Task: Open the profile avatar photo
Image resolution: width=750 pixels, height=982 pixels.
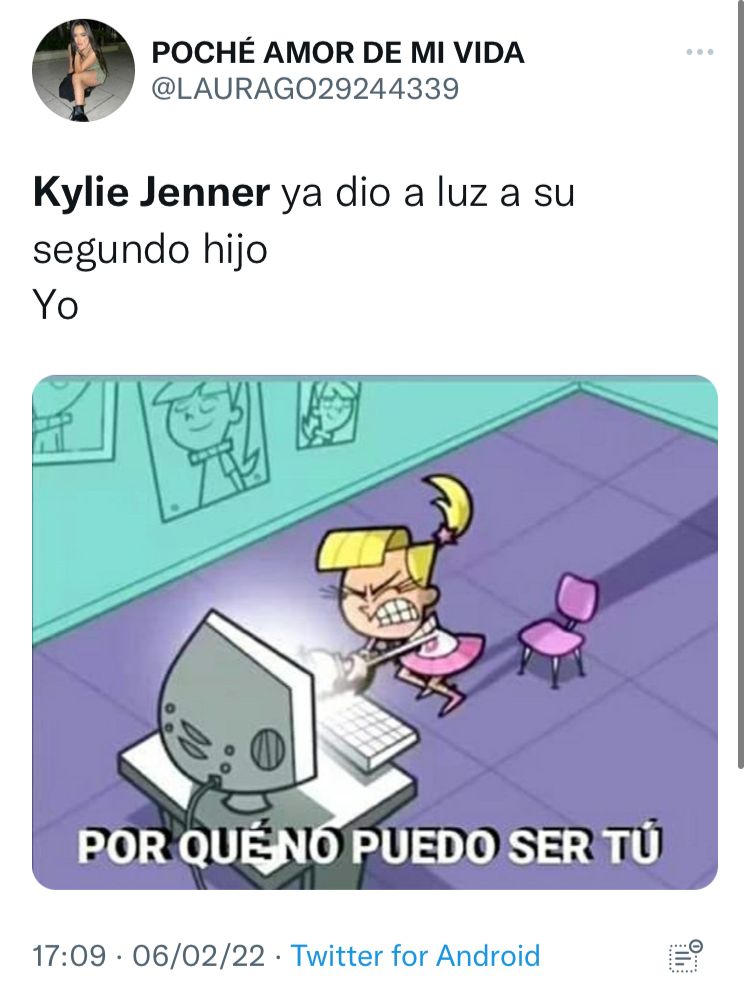Action: click(83, 70)
